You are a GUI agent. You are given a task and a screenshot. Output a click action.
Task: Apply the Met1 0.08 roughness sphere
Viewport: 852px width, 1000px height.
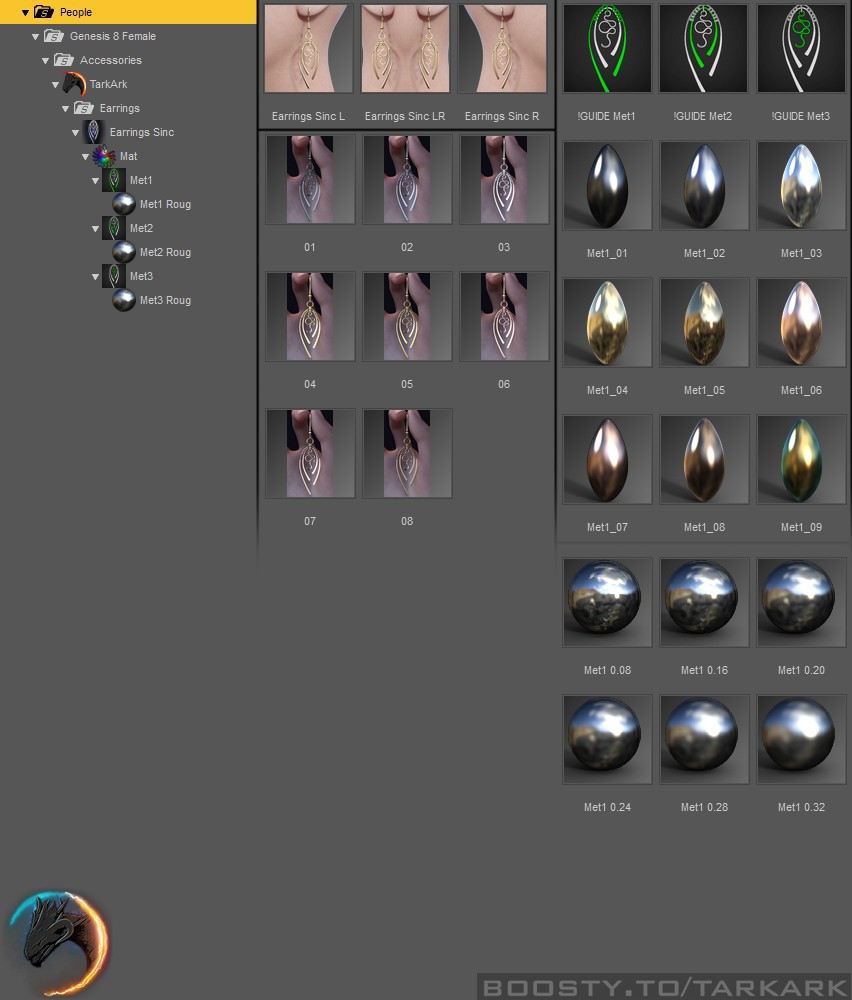(x=606, y=602)
